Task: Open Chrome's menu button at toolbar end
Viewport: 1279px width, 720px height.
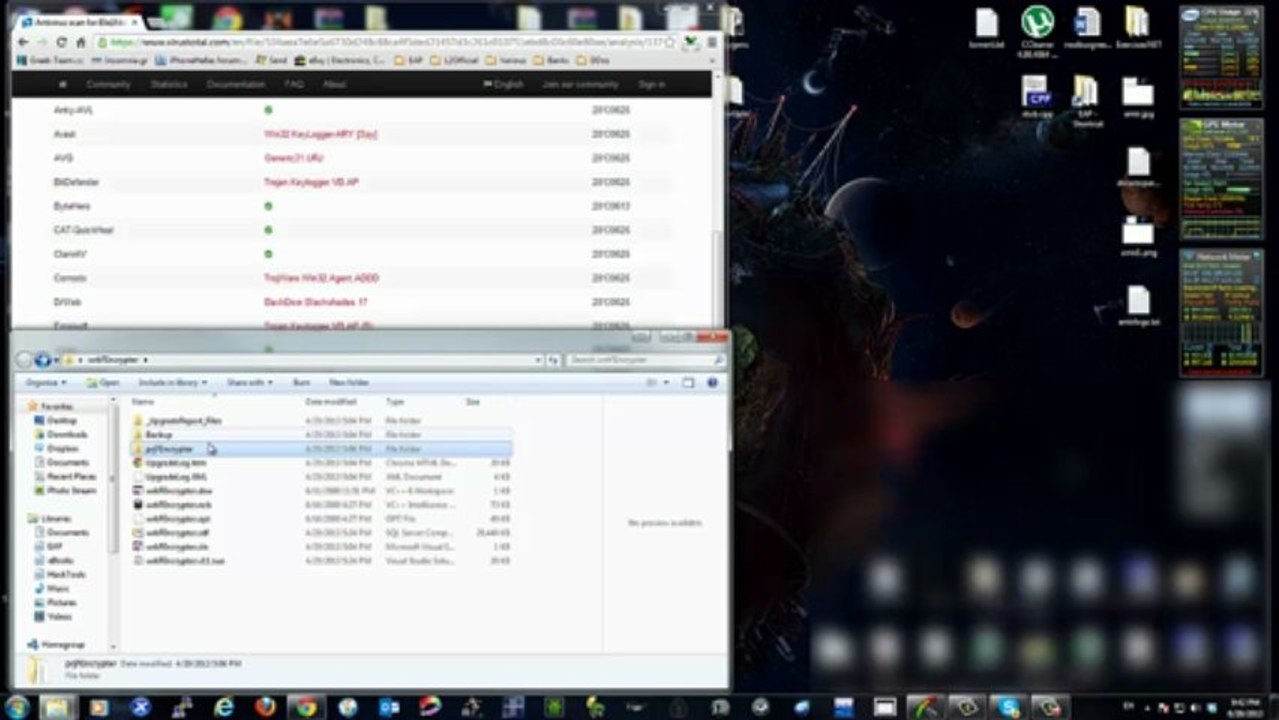Action: 712,43
